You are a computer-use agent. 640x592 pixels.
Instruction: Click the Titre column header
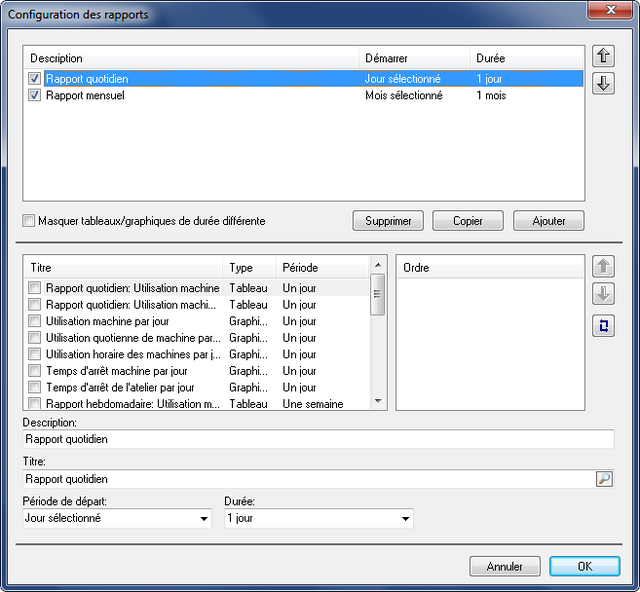124,268
